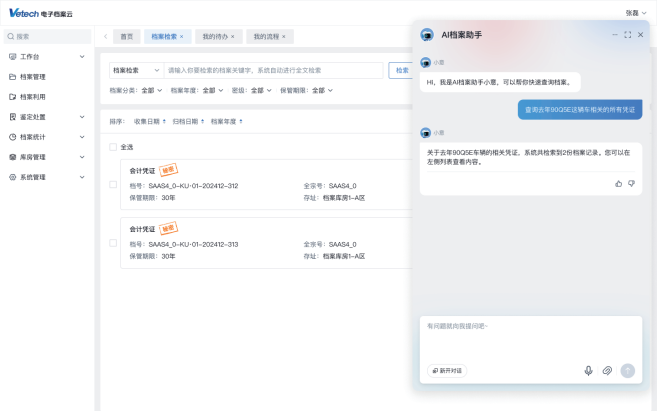This screenshot has height=411, width=657.
Task: Click the microphone voice input icon
Action: pos(588,371)
